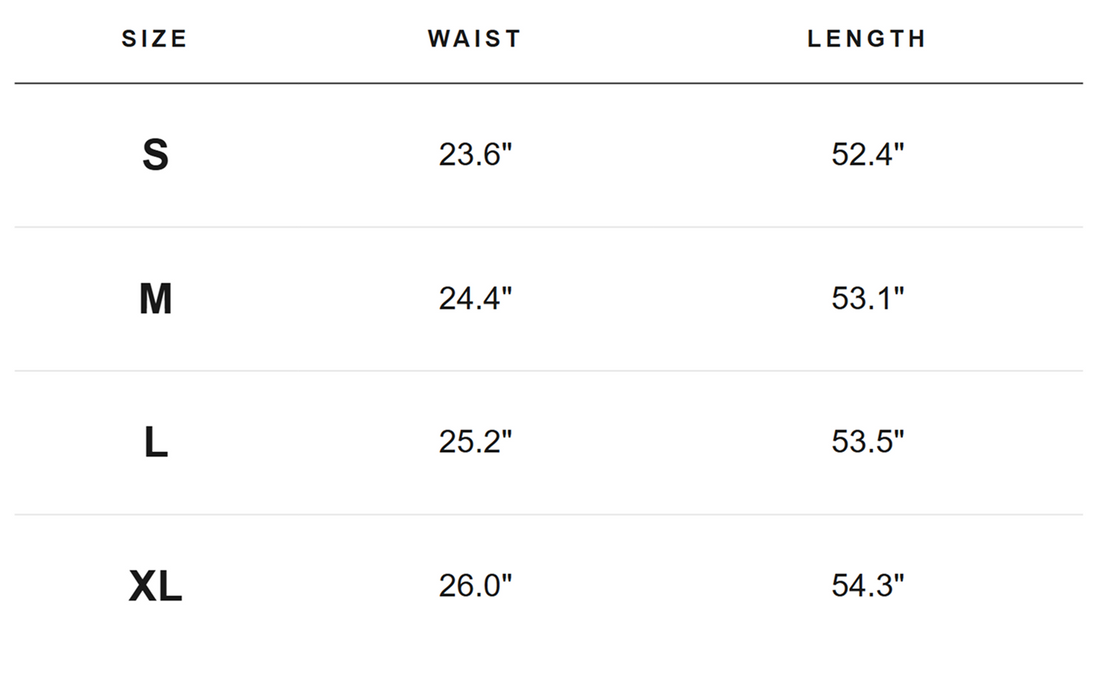This screenshot has height=673, width=1100.
Task: Select the M size label
Action: [x=155, y=298]
